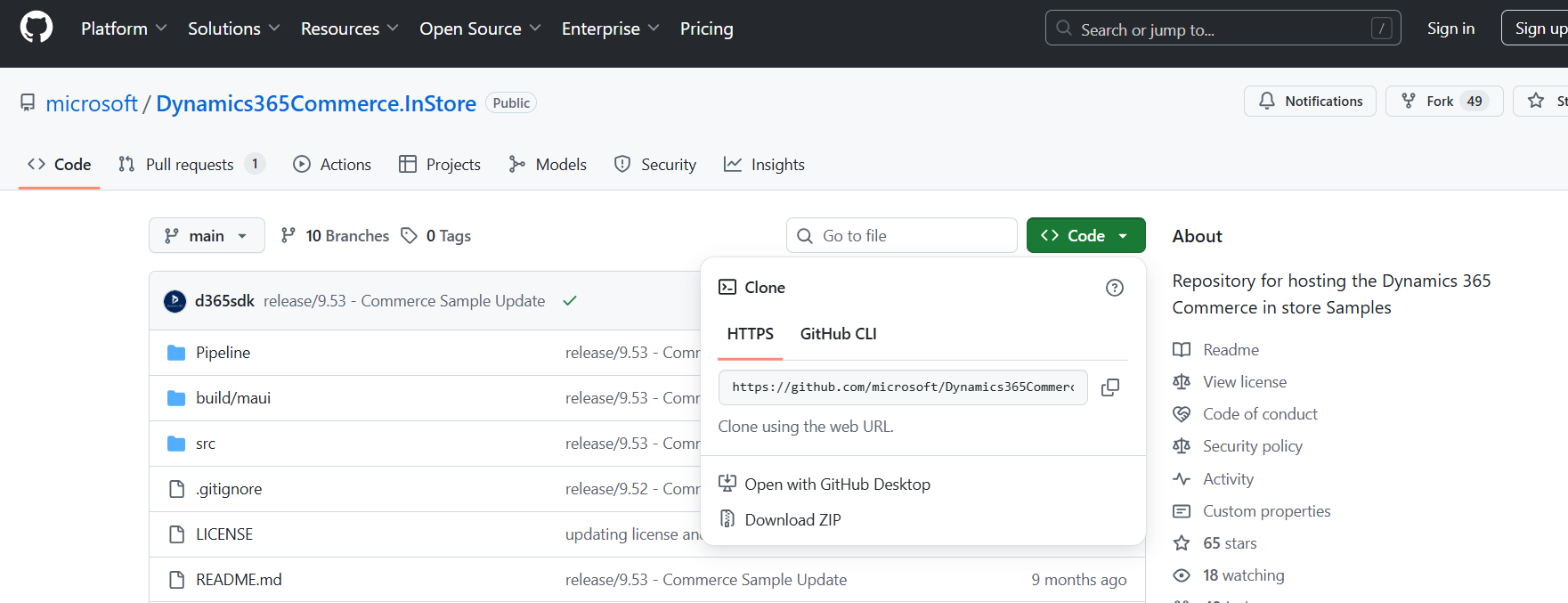This screenshot has width=1568, height=603.
Task: Open the main branch selector dropdown
Action: pyautogui.click(x=207, y=236)
